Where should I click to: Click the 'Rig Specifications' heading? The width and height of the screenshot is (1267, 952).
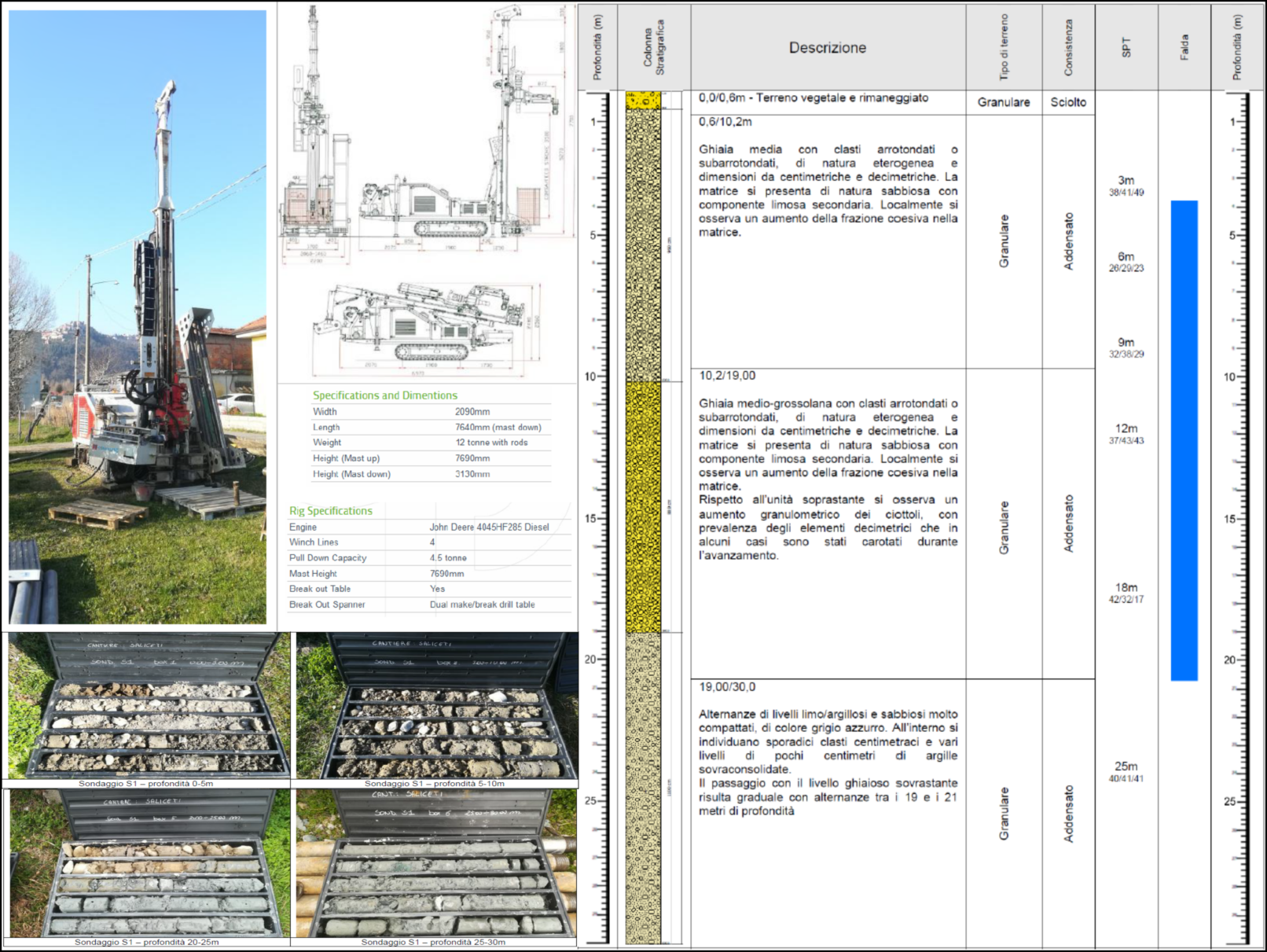(x=331, y=511)
